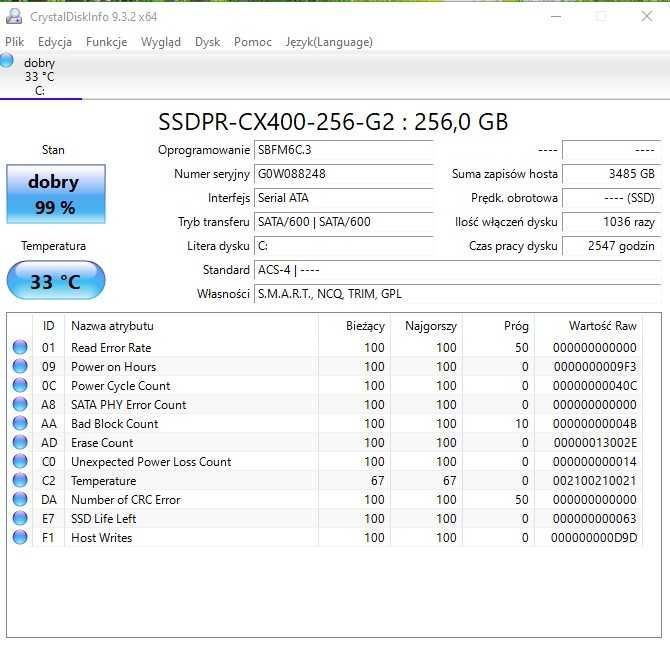Click the status orb for Temperature attribute row
This screenshot has width=670, height=646.
(20, 480)
